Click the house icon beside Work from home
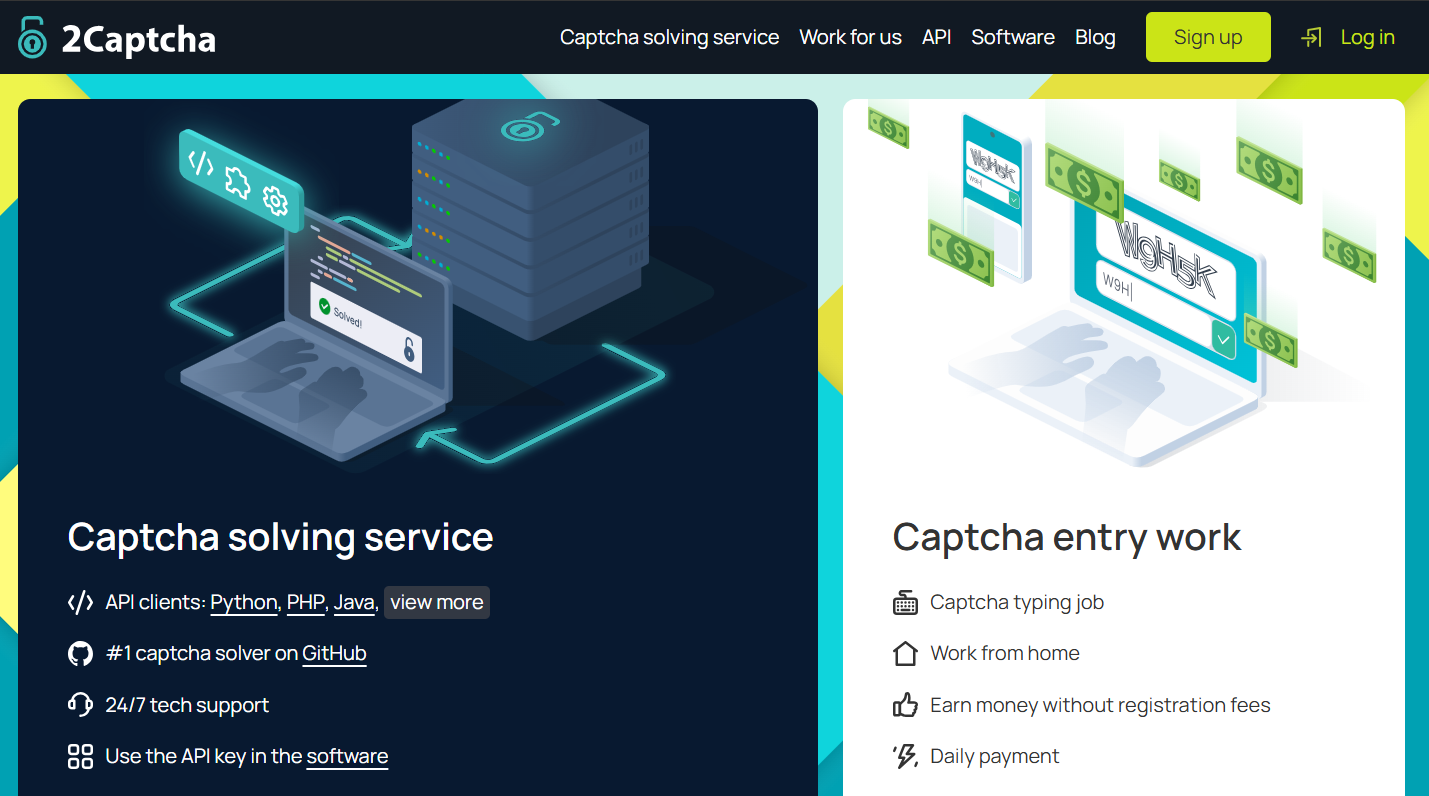This screenshot has width=1429, height=796. point(905,654)
